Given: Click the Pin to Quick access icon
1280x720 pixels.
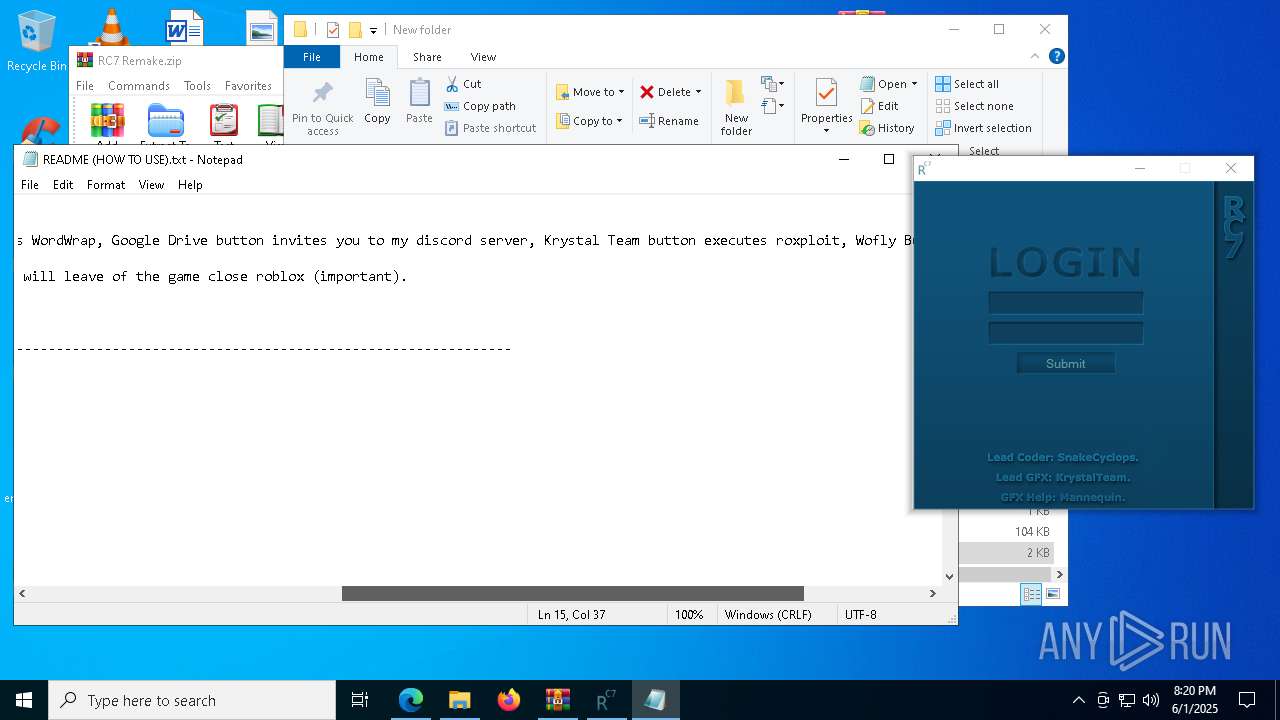Looking at the screenshot, I should (x=322, y=93).
